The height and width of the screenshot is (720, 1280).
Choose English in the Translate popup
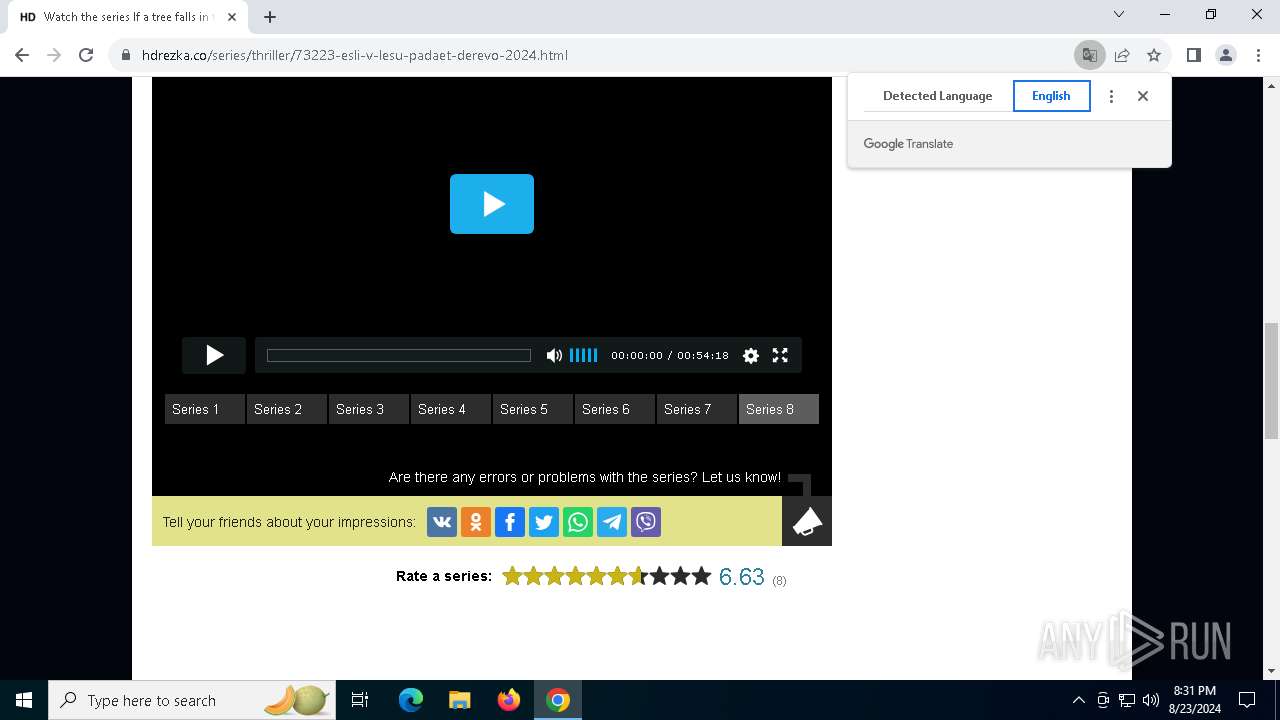(x=1051, y=96)
